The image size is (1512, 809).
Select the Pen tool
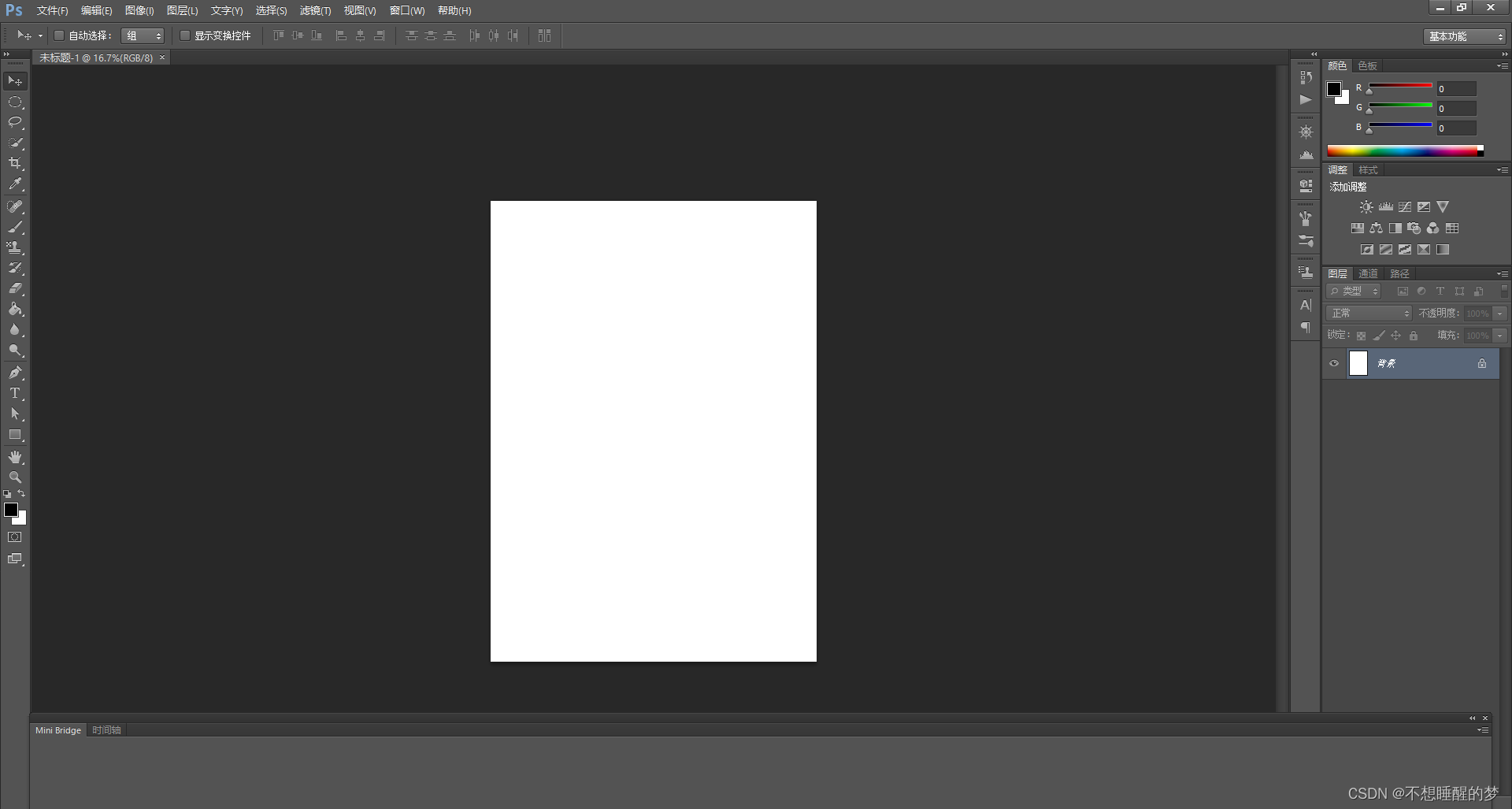coord(15,373)
